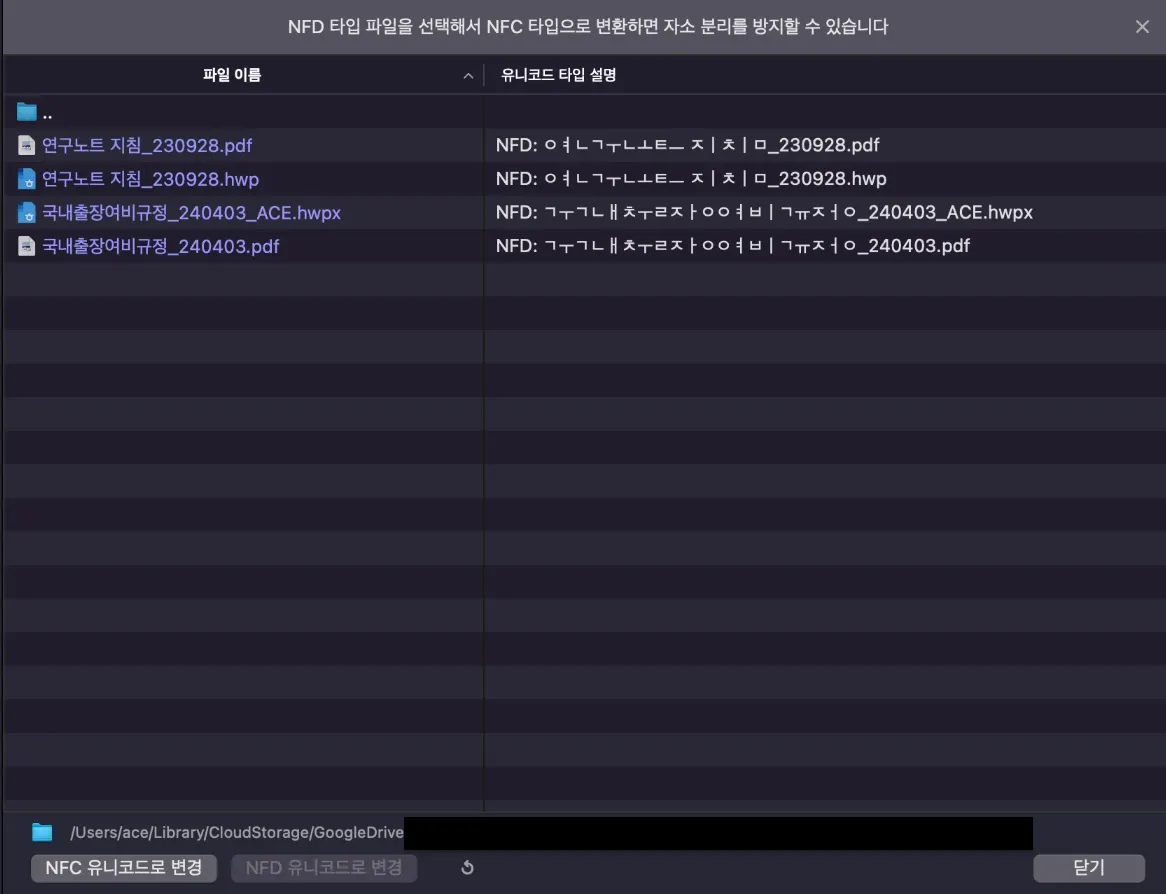The height and width of the screenshot is (894, 1166).
Task: Sort by the 파일 이름 column header
Action: pos(232,74)
